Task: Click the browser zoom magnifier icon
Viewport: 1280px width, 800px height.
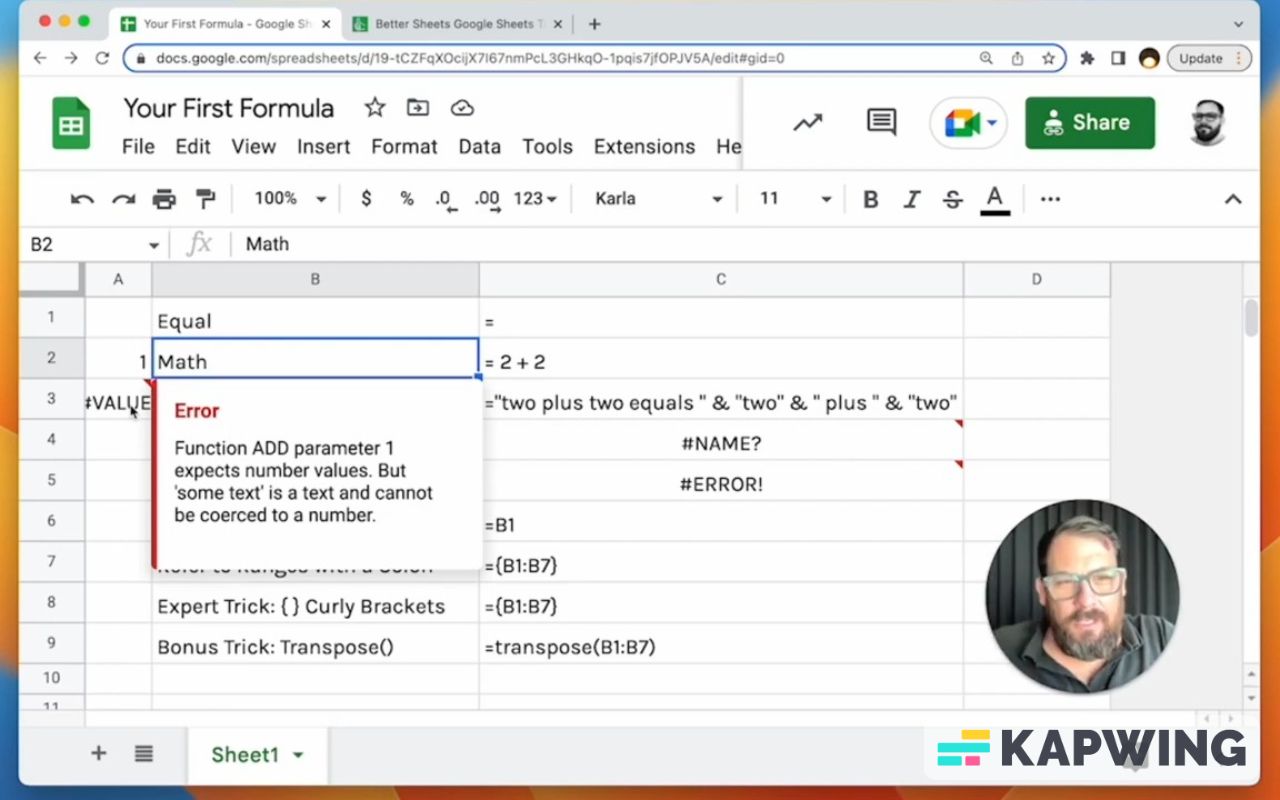Action: [x=986, y=58]
